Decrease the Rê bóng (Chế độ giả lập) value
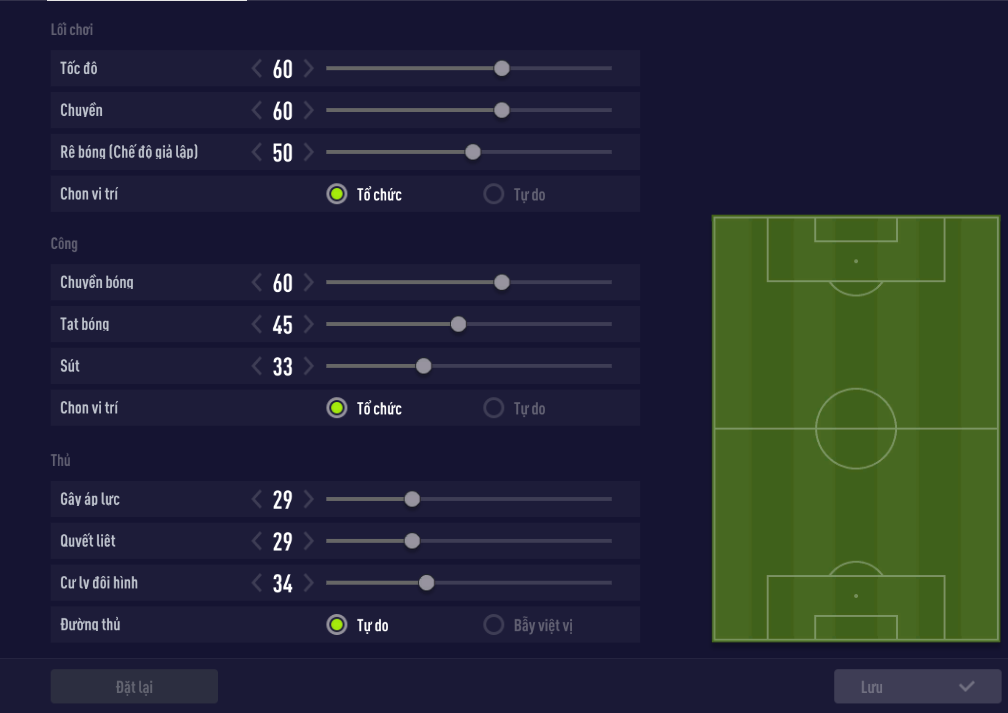Screen dimensions: 1008x713 [x=258, y=153]
